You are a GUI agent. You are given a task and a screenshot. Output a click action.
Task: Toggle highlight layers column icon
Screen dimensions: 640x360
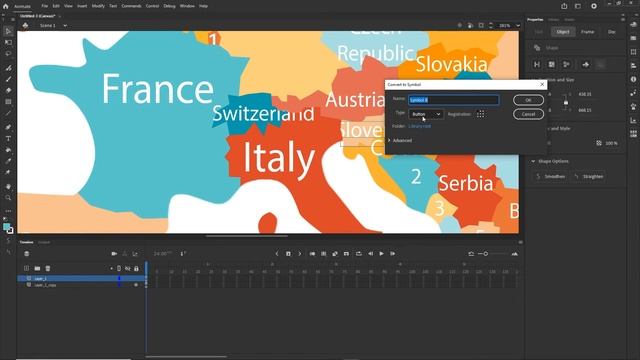(x=119, y=269)
